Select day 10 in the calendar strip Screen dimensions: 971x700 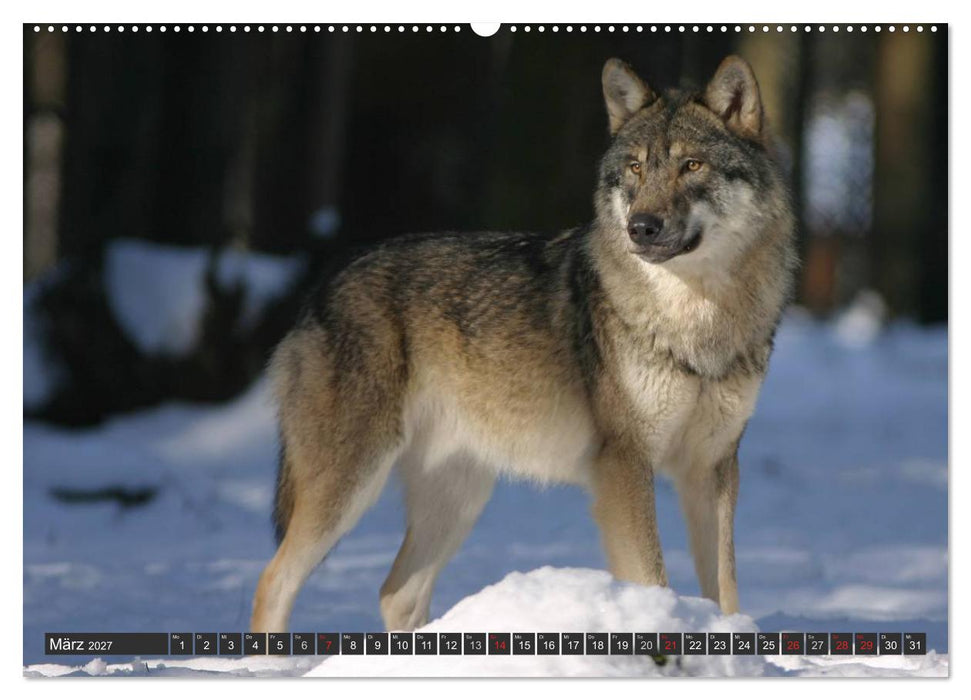(401, 644)
